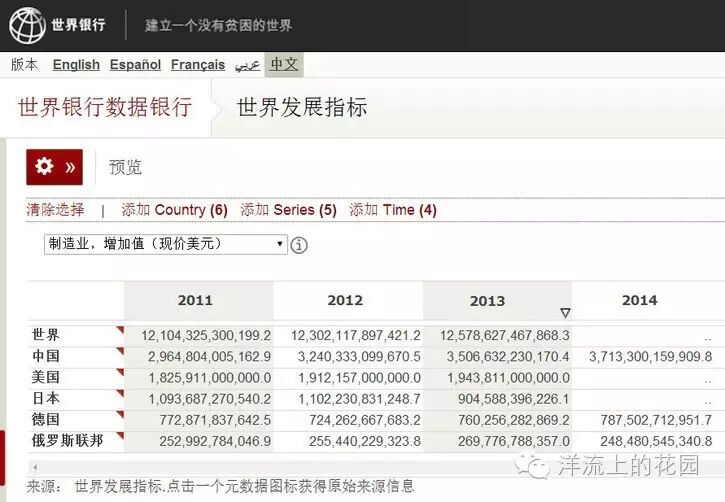Screen dimensions: 725x502
Task: Click cell 12,578,627,467,868.3
Action: coord(504,336)
